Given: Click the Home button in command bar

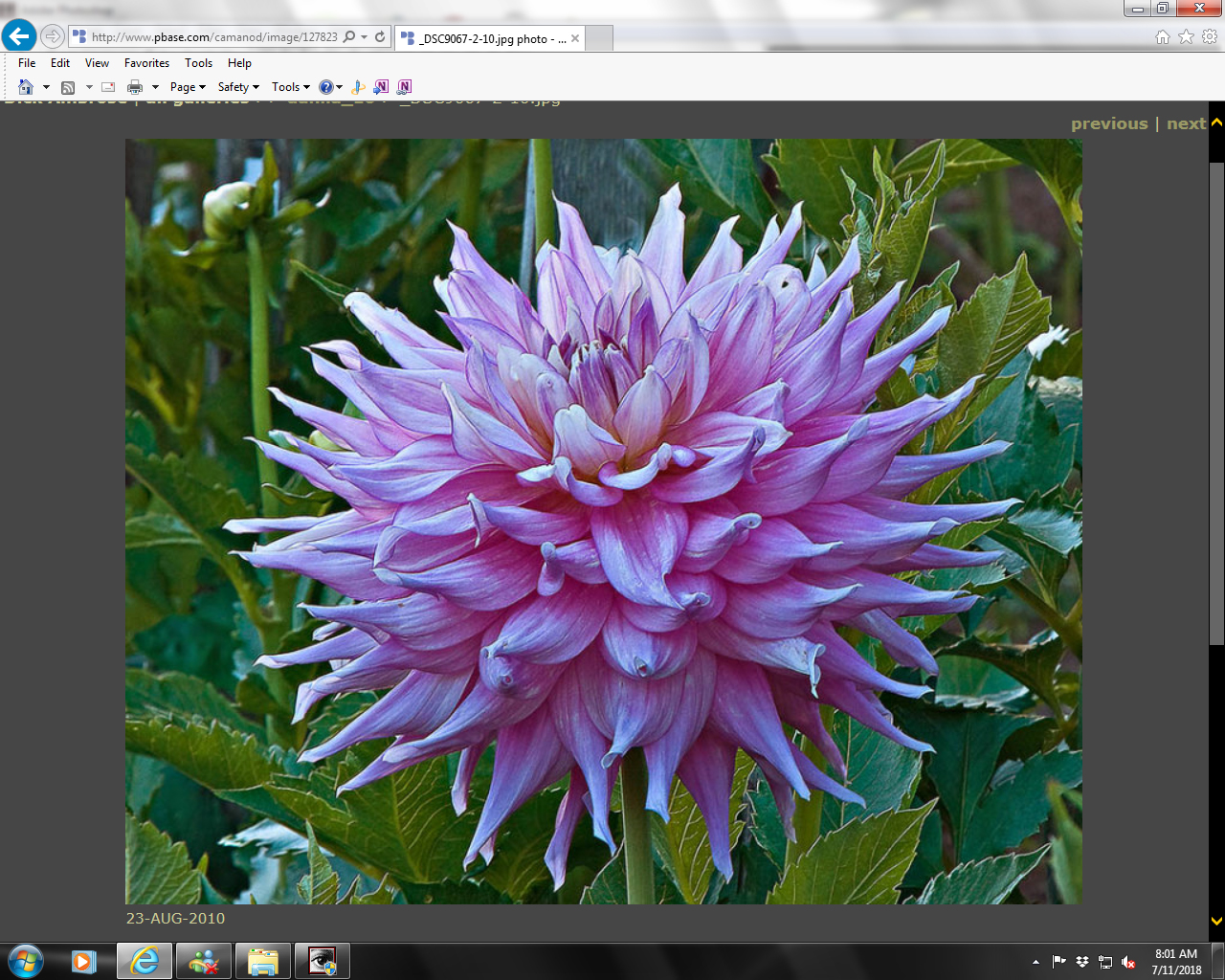Looking at the screenshot, I should click(x=26, y=87).
